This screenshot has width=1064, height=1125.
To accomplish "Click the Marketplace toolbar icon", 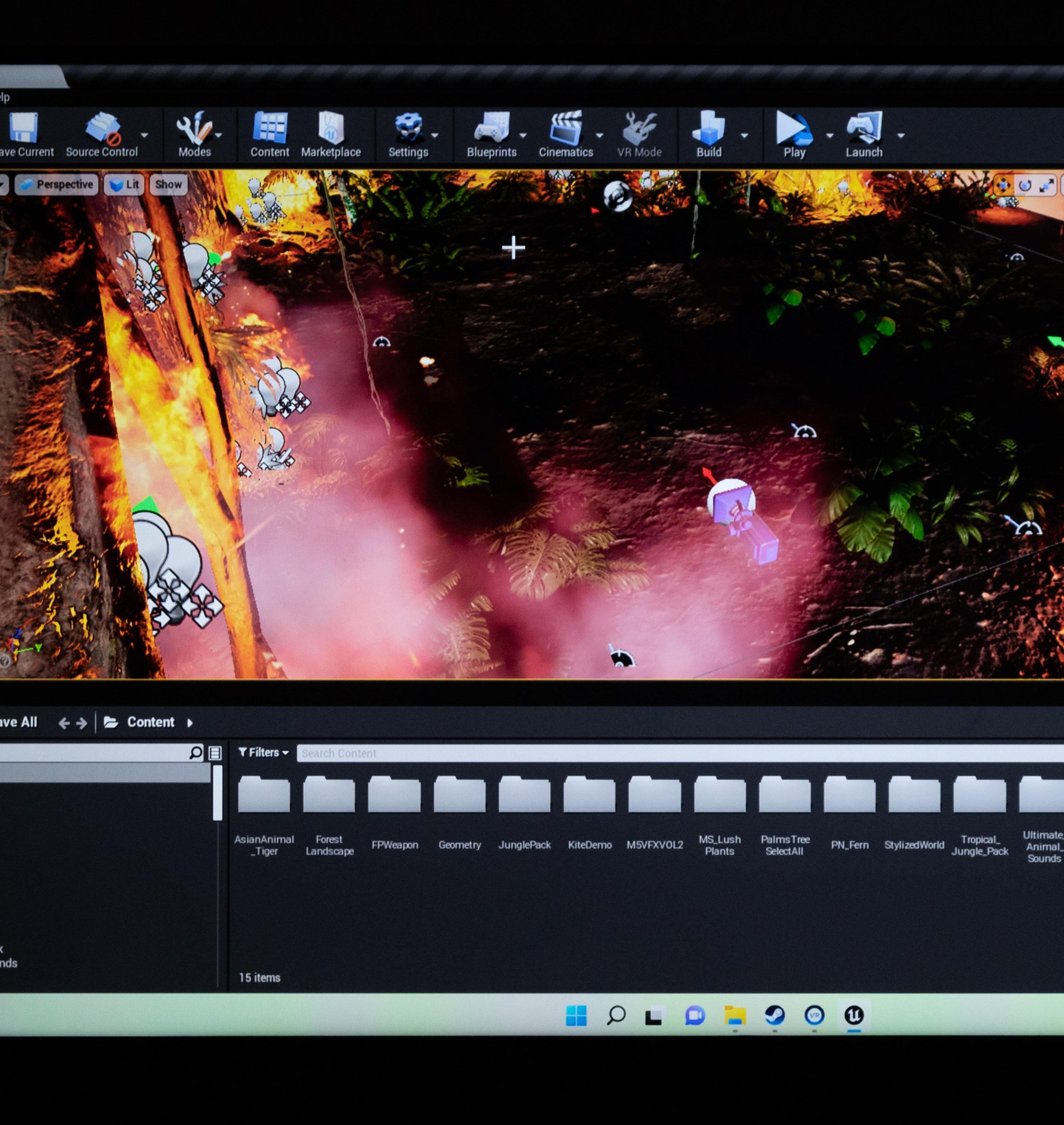I will click(331, 129).
